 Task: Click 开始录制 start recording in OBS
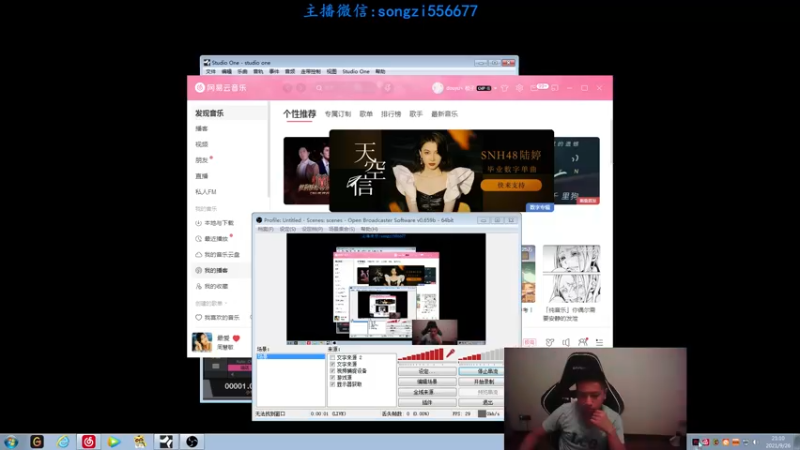point(481,382)
